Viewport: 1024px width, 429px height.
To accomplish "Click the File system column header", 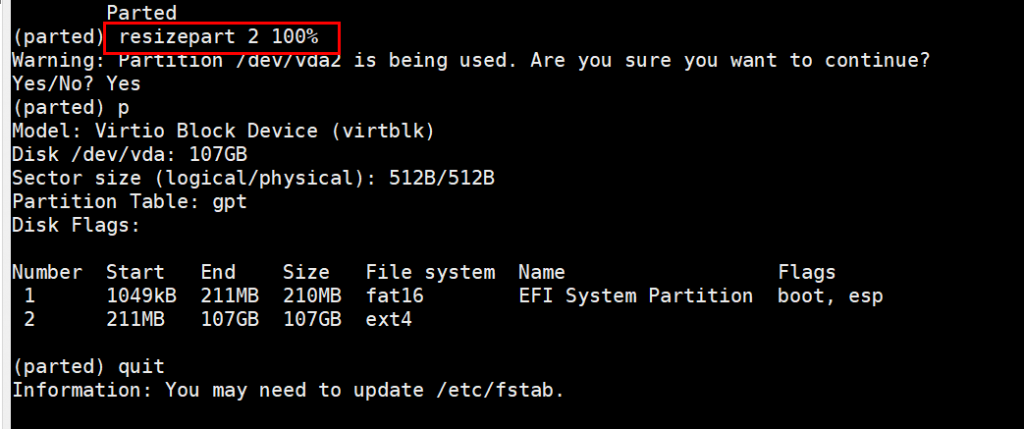I will pyautogui.click(x=430, y=272).
